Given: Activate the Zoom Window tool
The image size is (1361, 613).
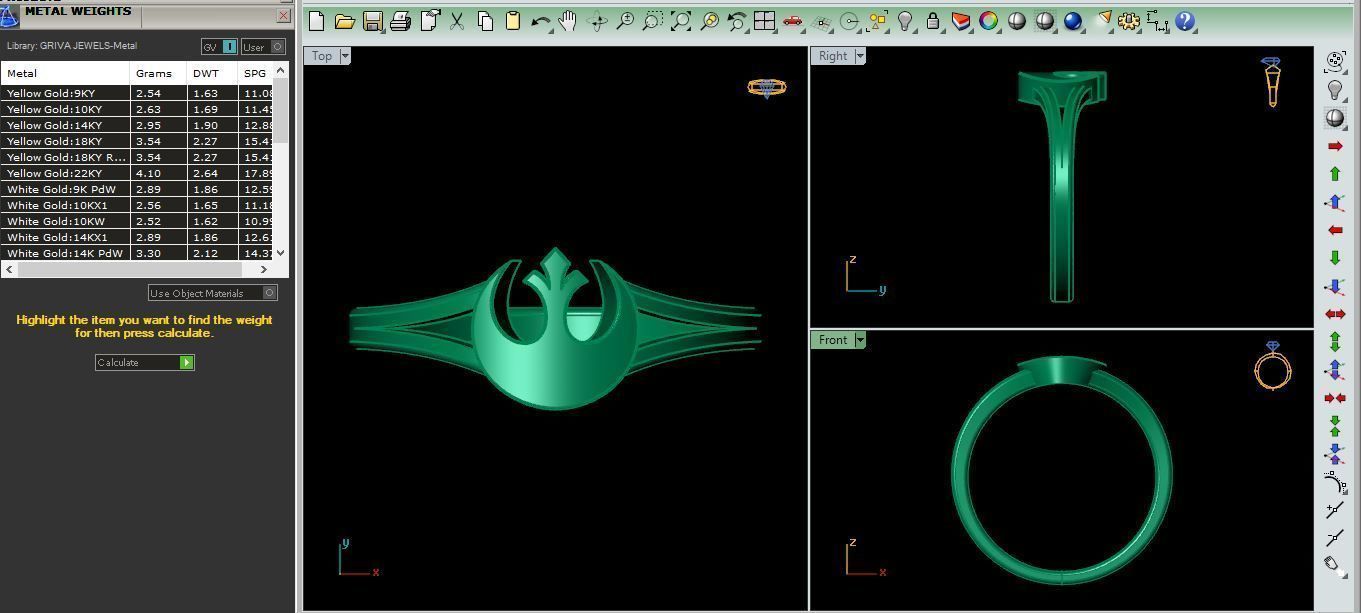Looking at the screenshot, I should coord(653,21).
